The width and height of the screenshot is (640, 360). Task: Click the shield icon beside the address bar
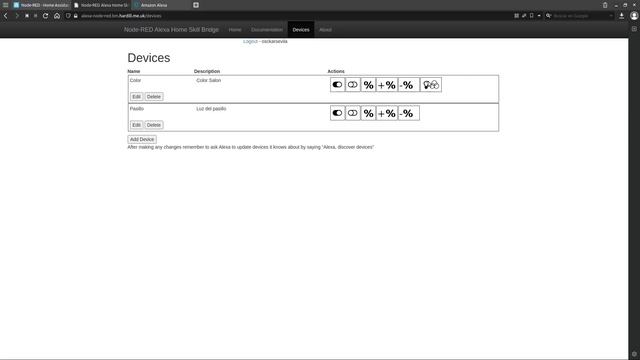(x=68, y=16)
